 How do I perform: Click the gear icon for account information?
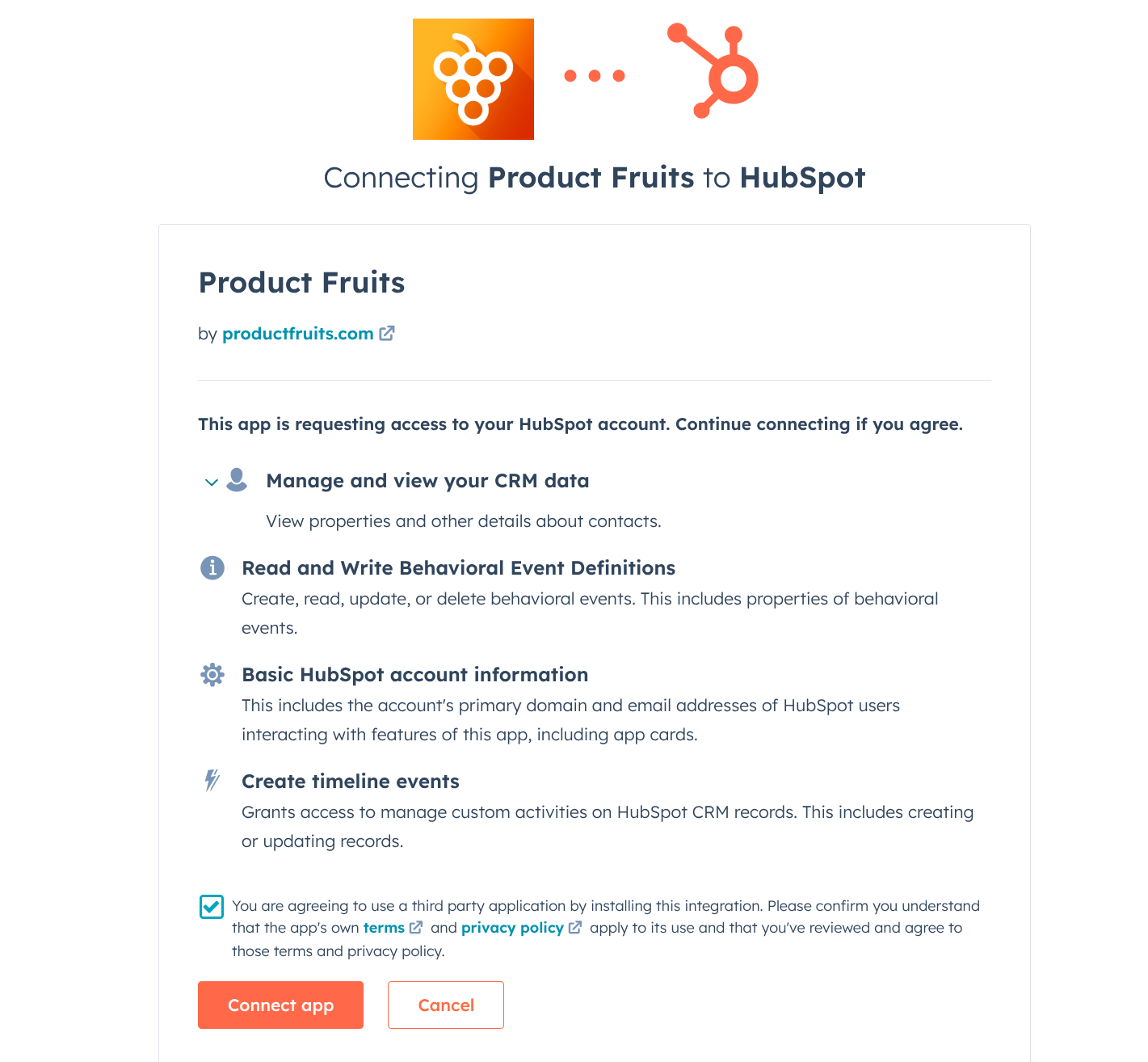tap(212, 675)
